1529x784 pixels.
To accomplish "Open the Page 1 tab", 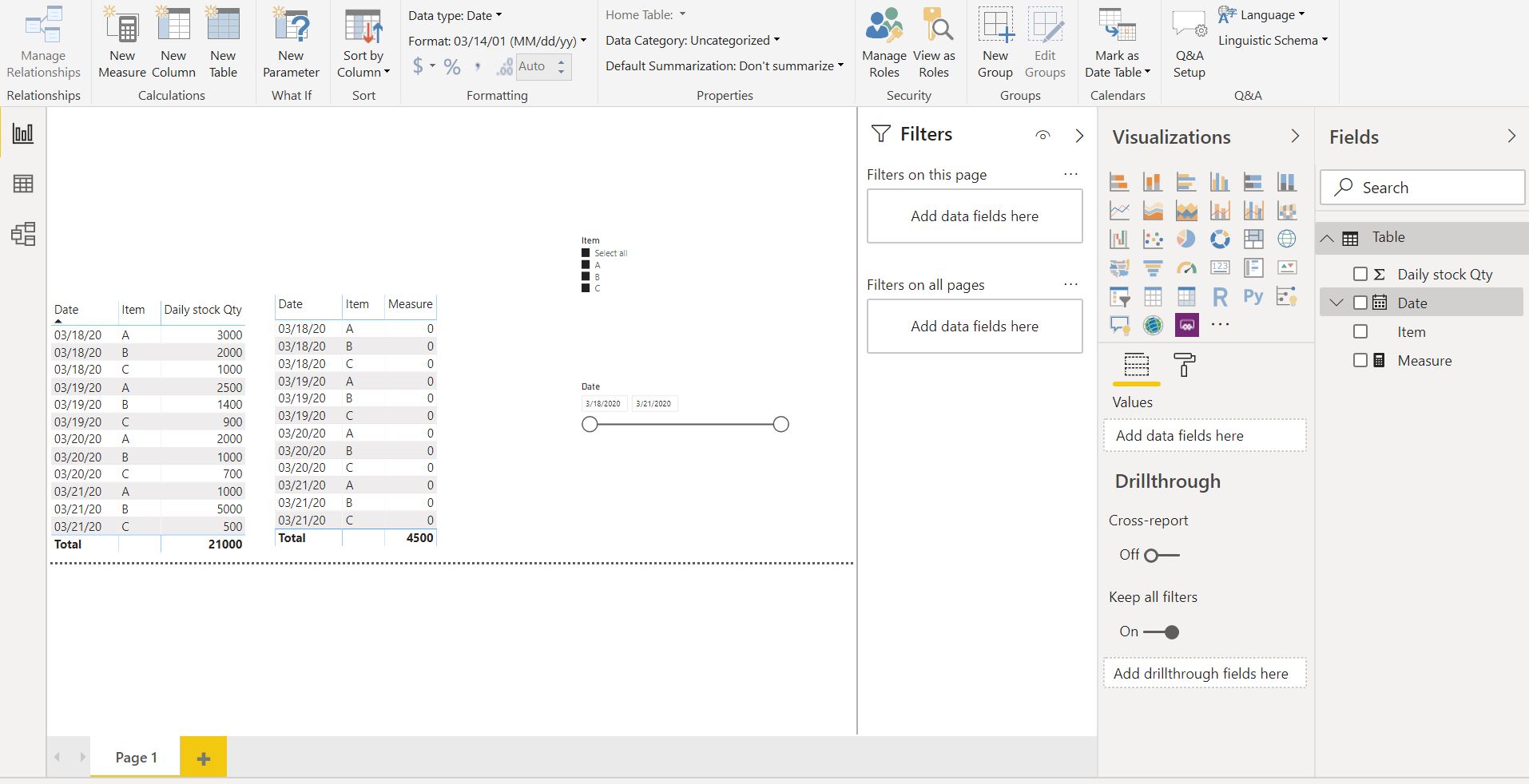I will tap(136, 757).
